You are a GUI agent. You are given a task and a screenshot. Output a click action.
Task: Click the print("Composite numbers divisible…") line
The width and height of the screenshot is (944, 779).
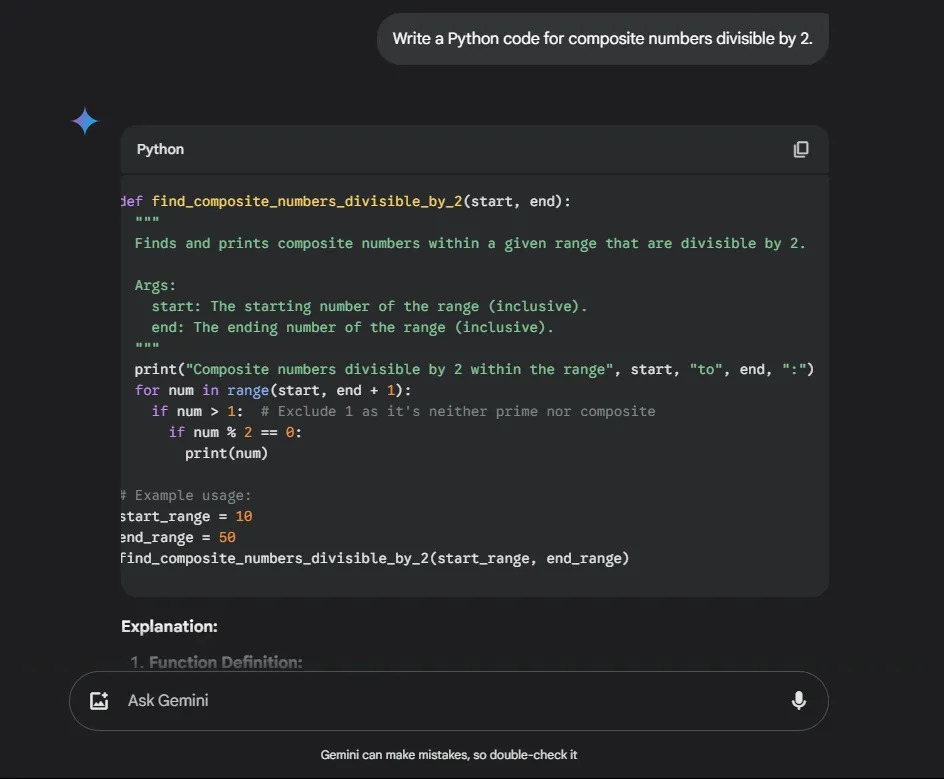click(x=474, y=369)
